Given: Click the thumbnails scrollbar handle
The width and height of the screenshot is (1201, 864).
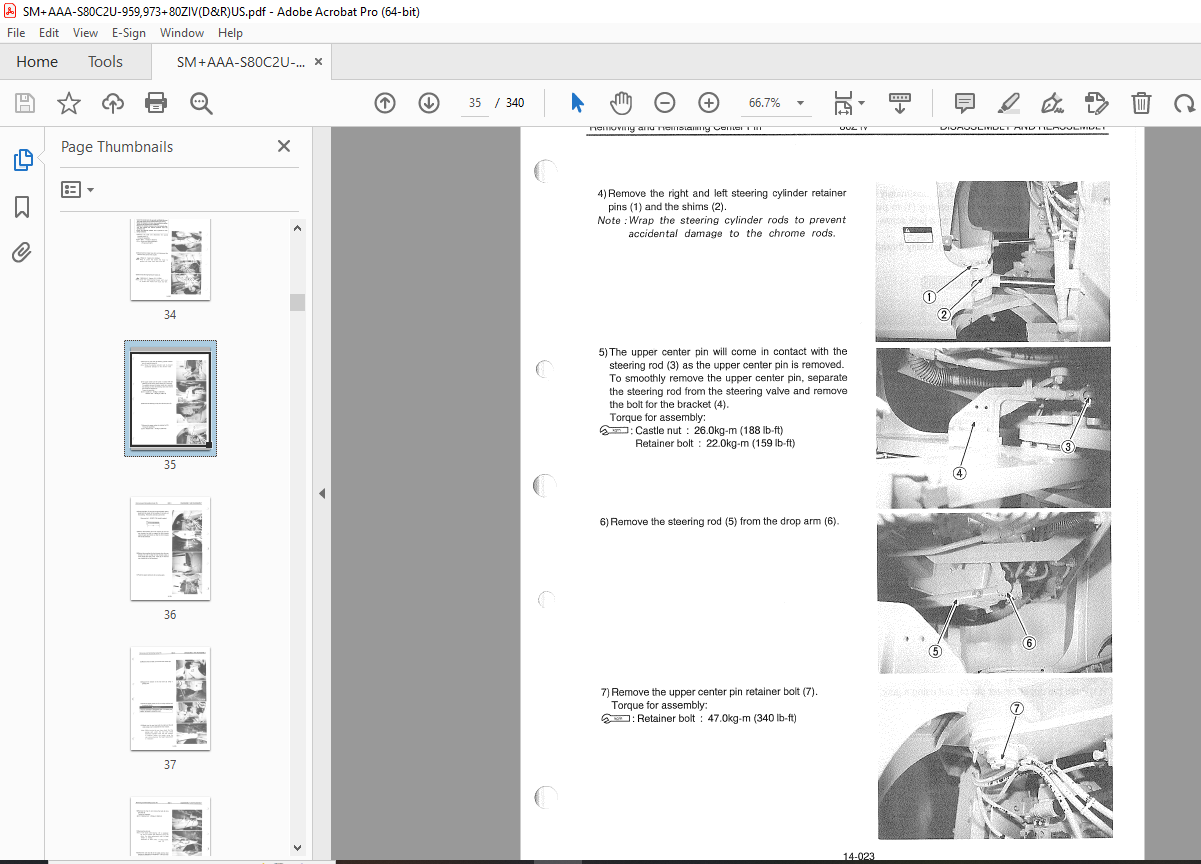Looking at the screenshot, I should click(x=297, y=302).
